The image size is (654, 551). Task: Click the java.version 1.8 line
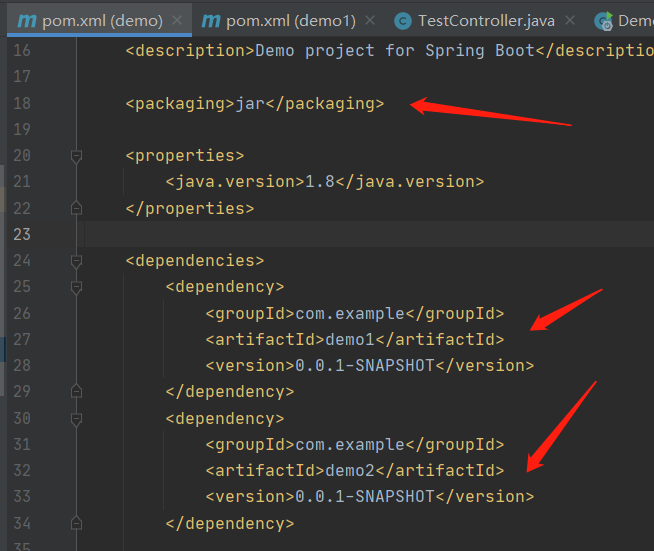[324, 181]
